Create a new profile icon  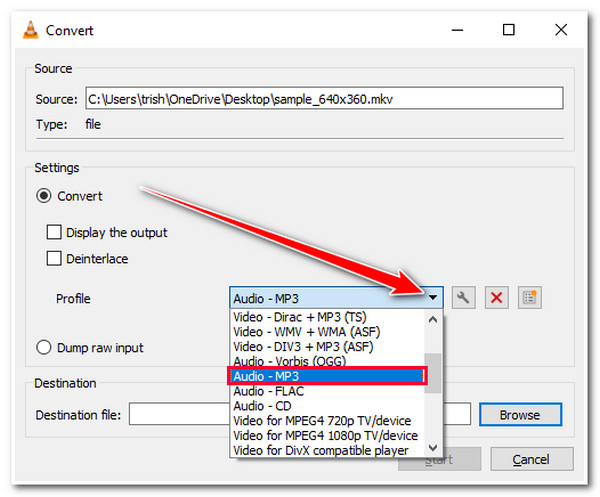(530, 298)
